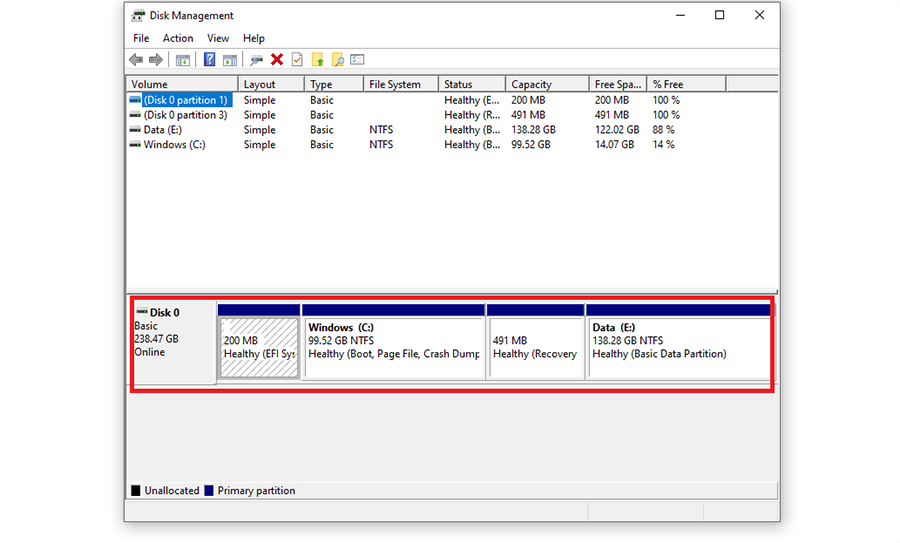Open the File menu
Screen dimensions: 900x543
tap(141, 38)
